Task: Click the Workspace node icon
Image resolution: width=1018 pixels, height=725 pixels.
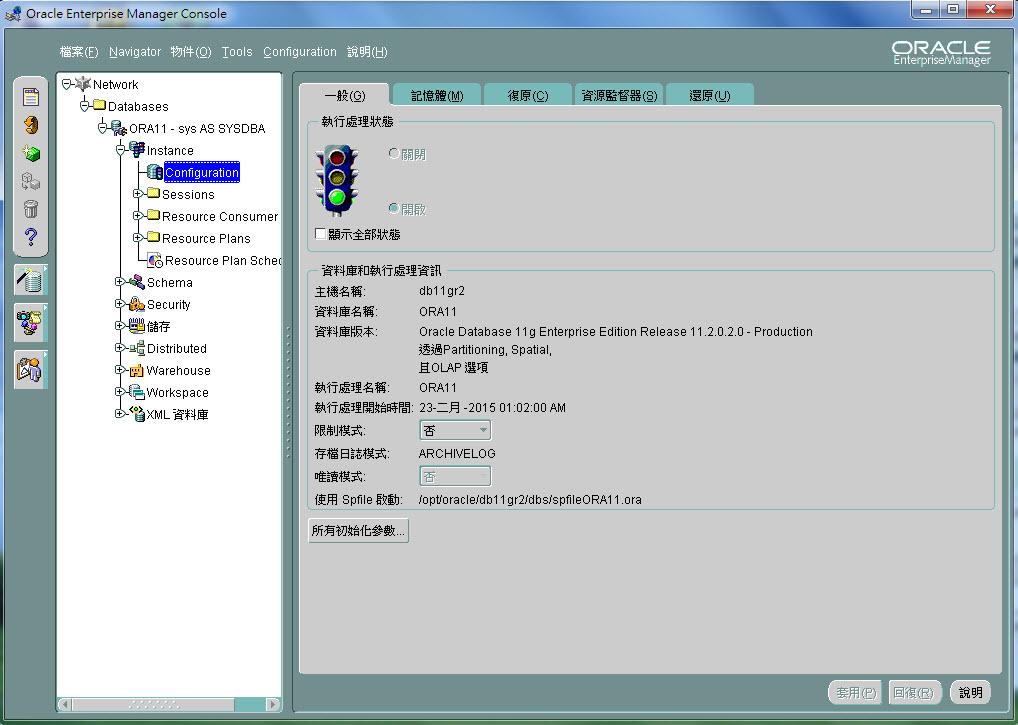Action: pos(136,392)
